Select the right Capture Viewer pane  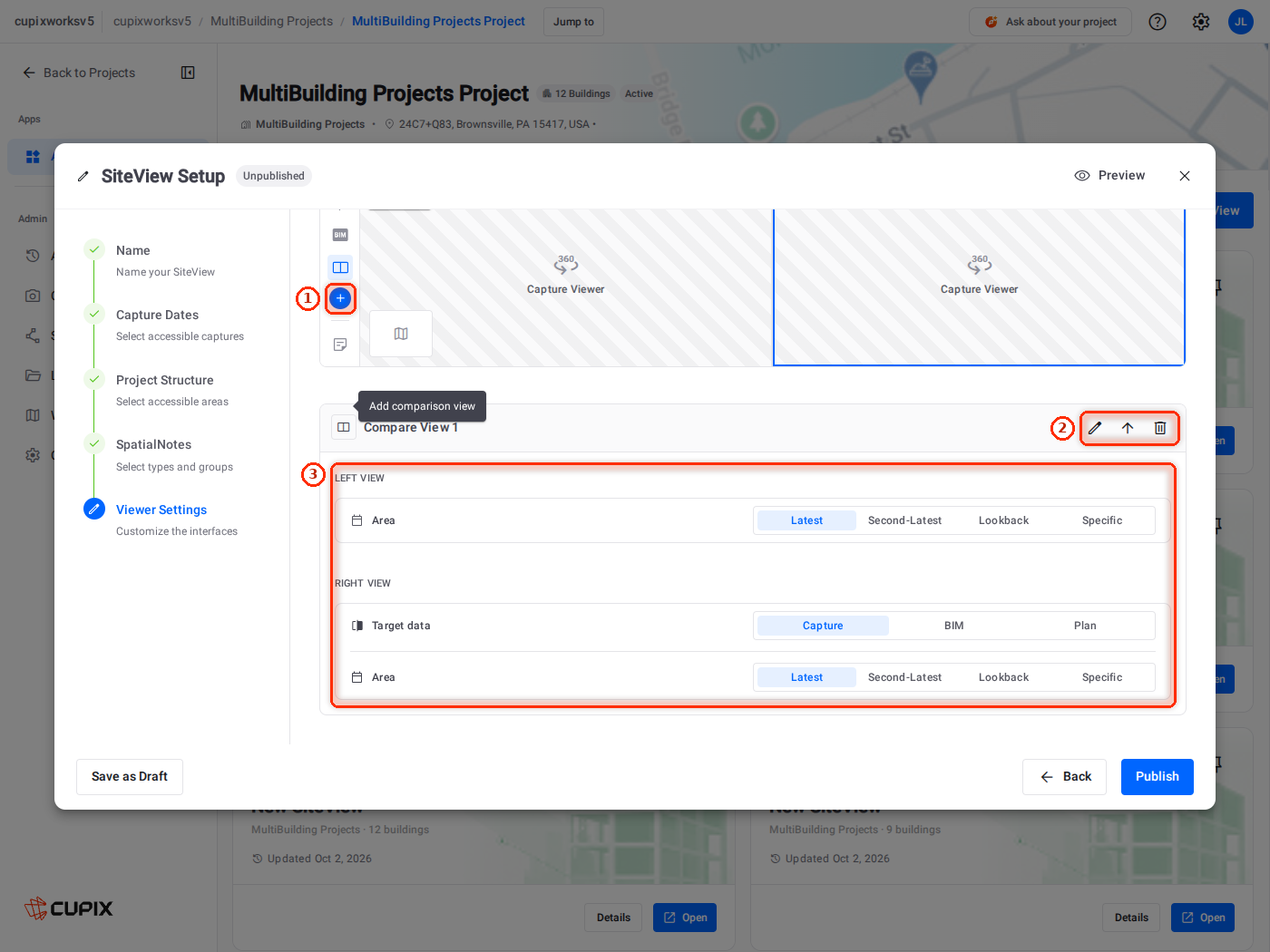pyautogui.click(x=979, y=287)
